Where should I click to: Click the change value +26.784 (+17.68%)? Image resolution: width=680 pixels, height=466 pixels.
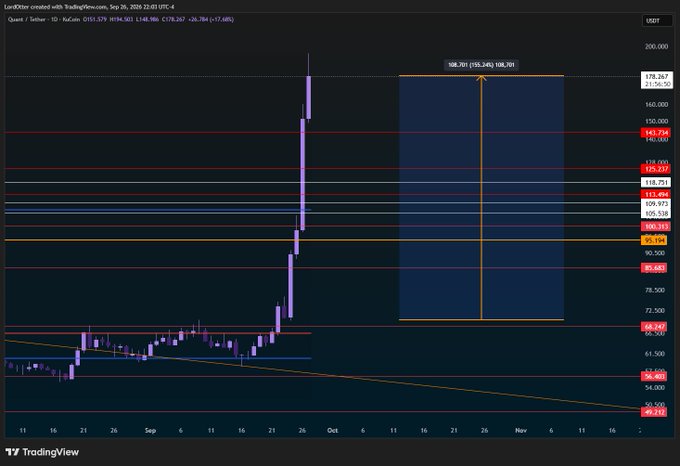211,20
